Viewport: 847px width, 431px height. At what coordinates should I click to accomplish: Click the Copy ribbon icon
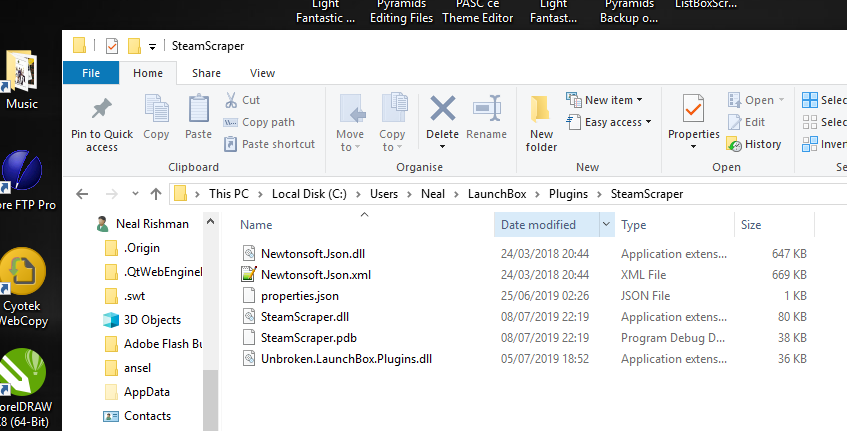pyautogui.click(x=156, y=109)
